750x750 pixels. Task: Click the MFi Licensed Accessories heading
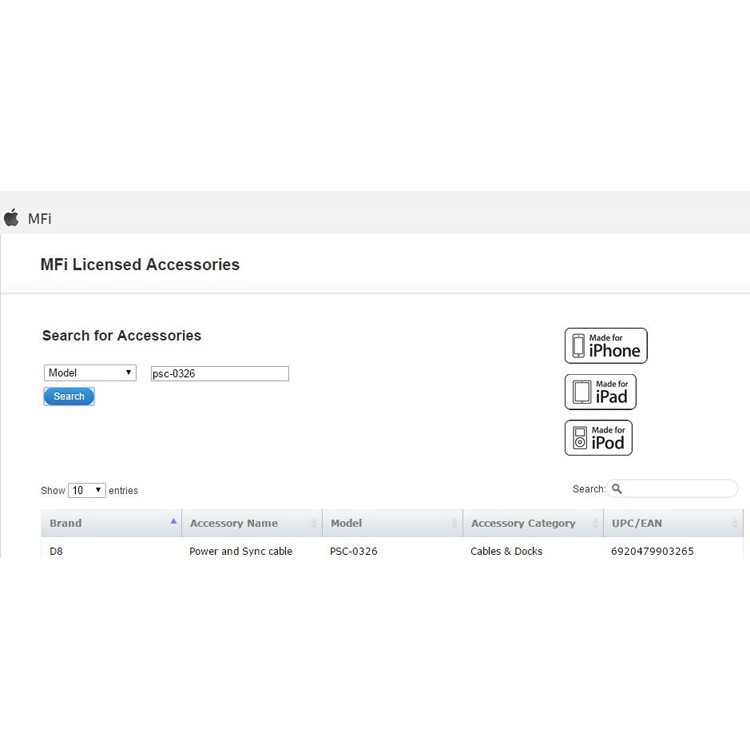point(140,265)
